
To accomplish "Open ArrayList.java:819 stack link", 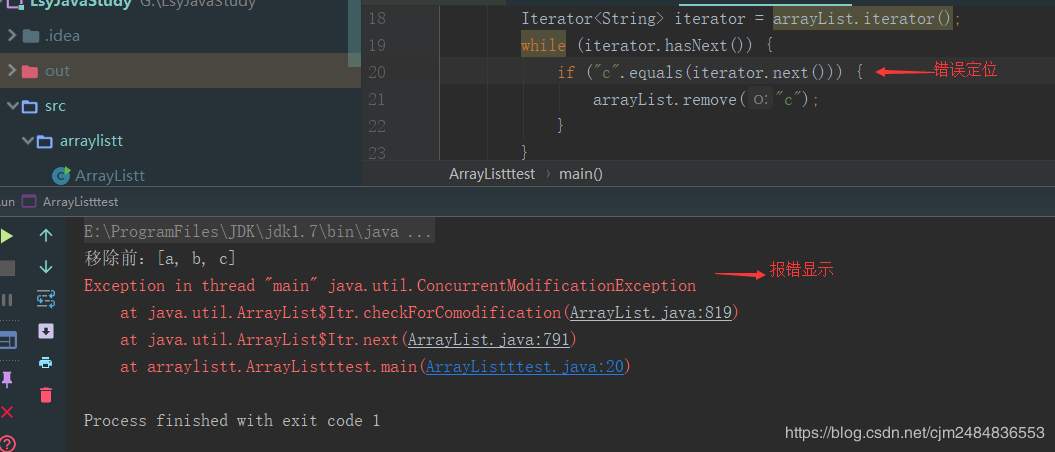I will pyautogui.click(x=651, y=313).
